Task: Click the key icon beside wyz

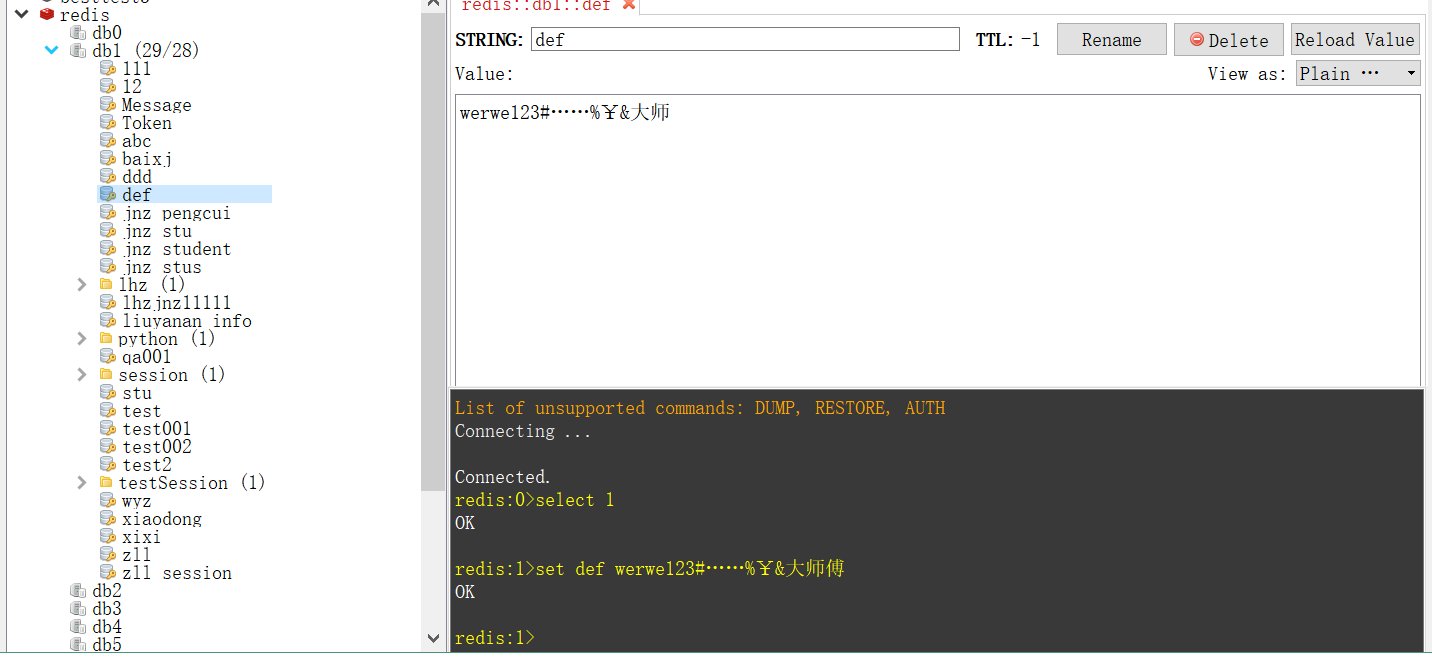Action: pos(108,501)
